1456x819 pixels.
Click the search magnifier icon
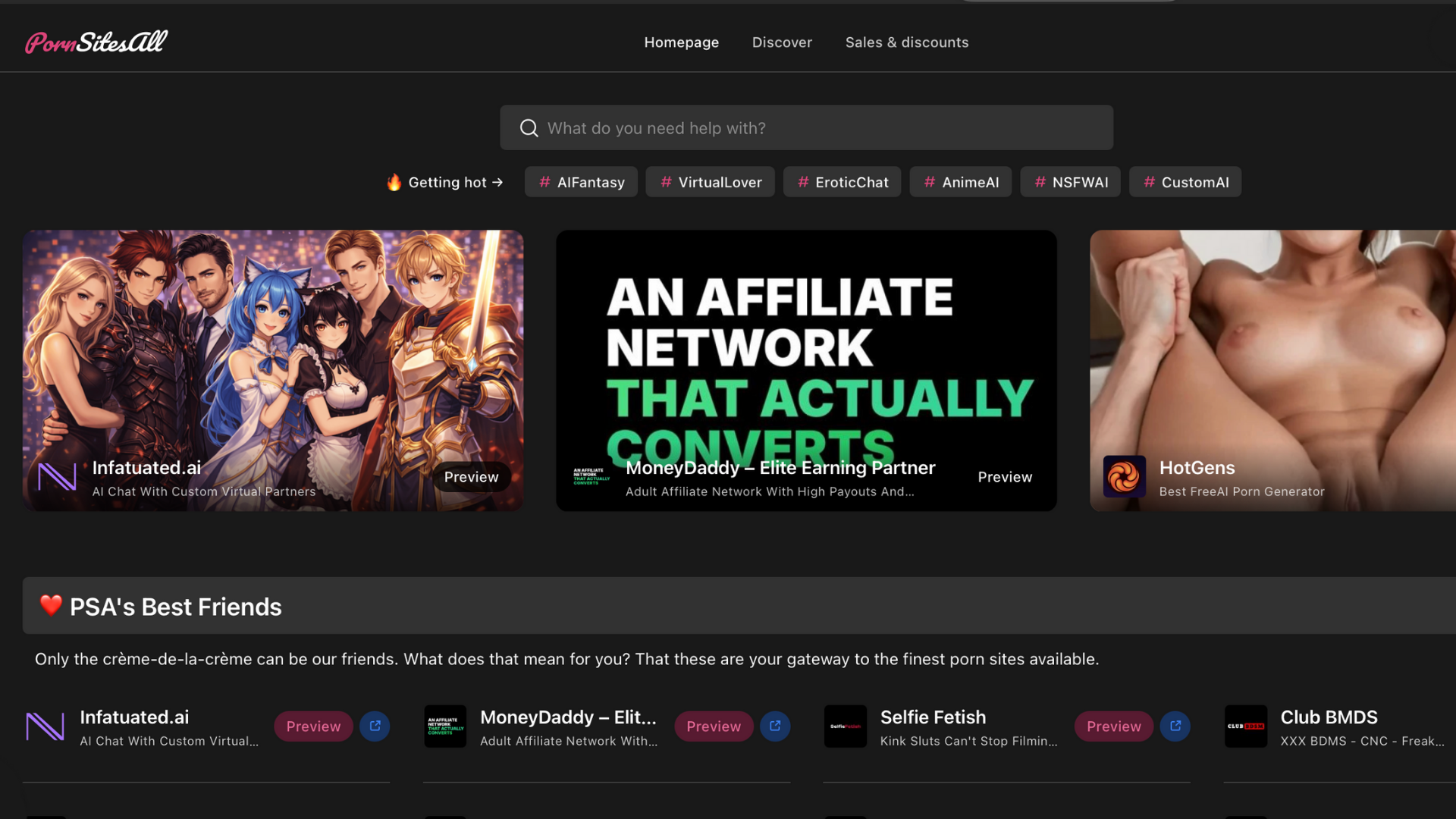529,128
